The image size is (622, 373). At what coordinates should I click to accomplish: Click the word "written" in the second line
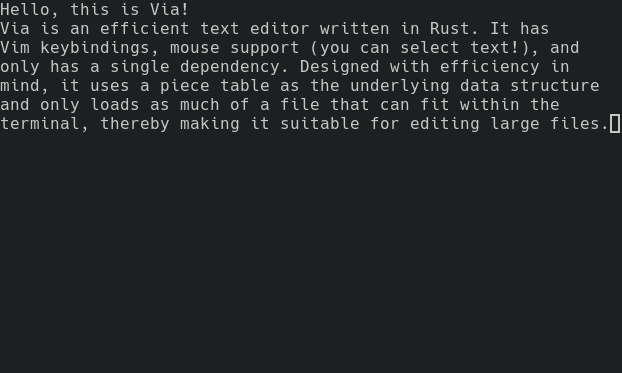coord(355,29)
